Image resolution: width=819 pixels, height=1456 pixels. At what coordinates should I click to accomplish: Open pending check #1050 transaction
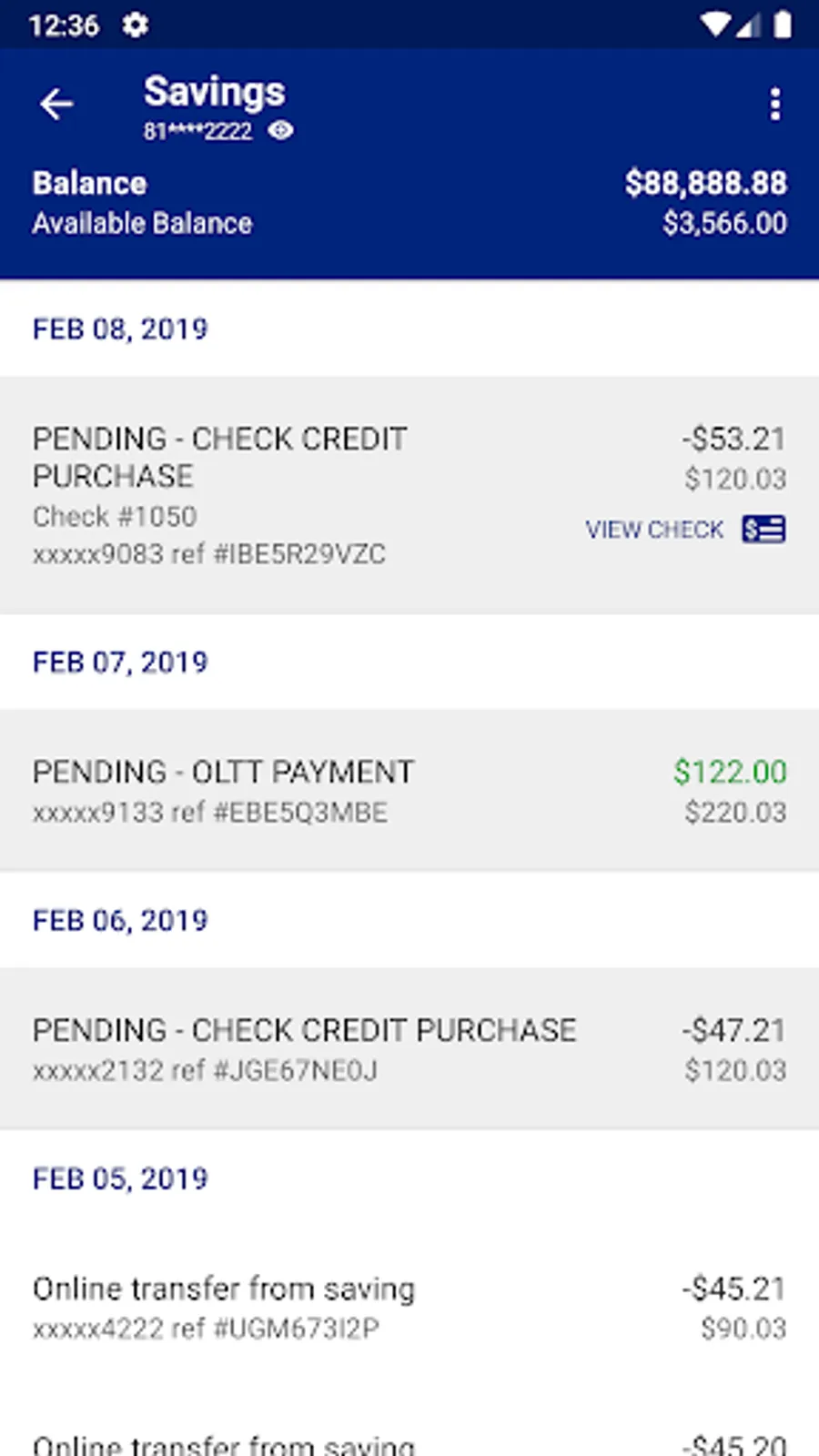pyautogui.click(x=273, y=494)
